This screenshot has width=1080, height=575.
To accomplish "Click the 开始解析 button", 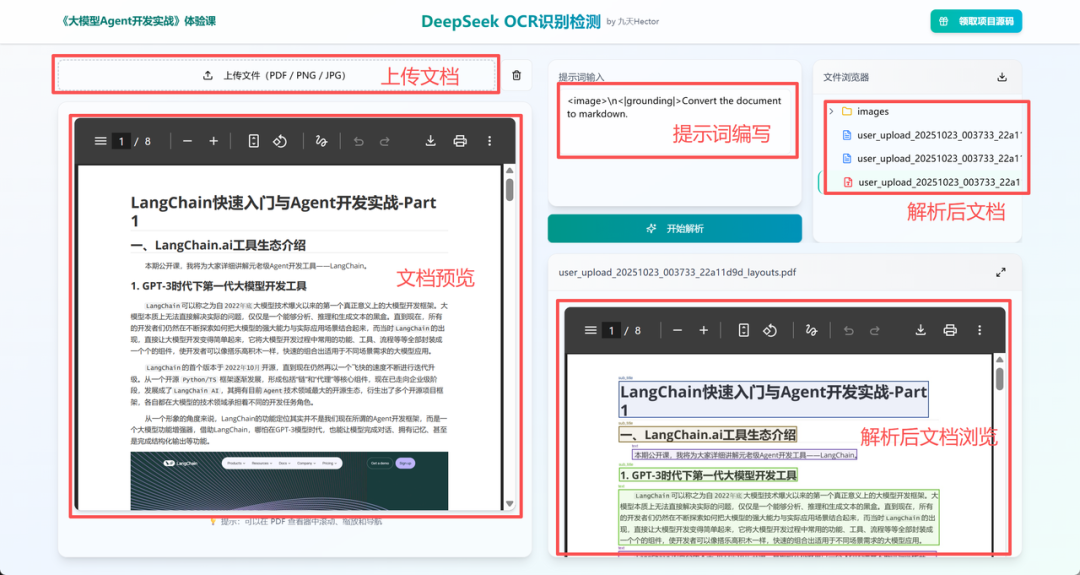I will (675, 229).
